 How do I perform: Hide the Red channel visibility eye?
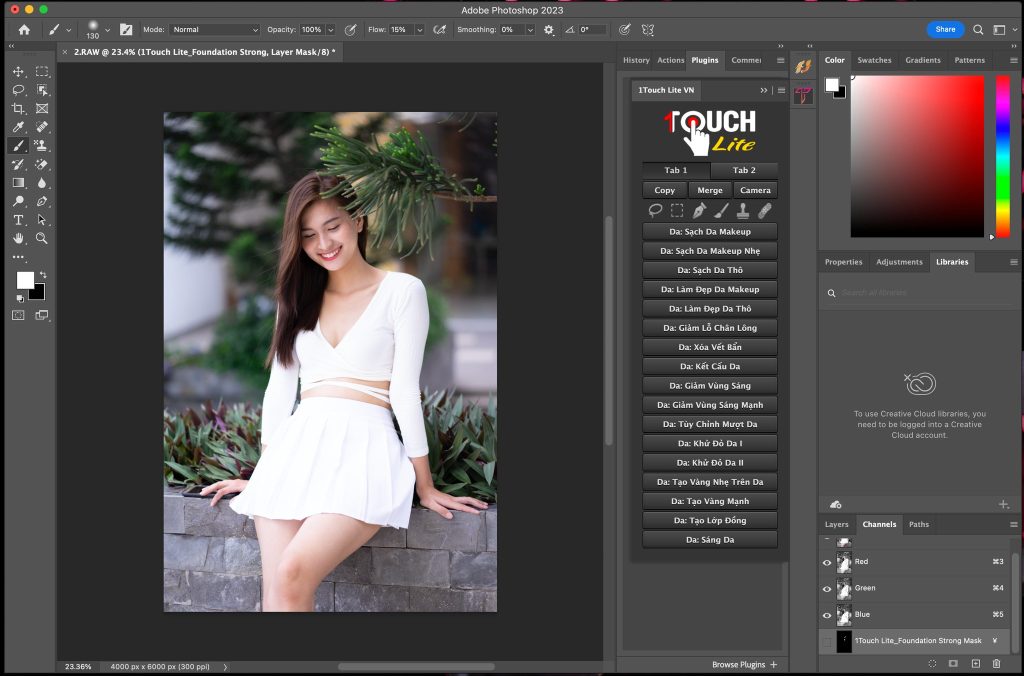[x=827, y=562]
